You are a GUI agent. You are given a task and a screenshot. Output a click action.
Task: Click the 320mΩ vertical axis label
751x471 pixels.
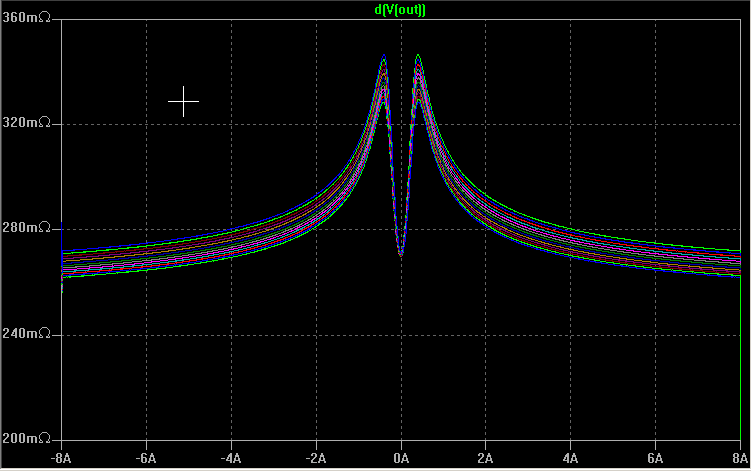coord(26,123)
